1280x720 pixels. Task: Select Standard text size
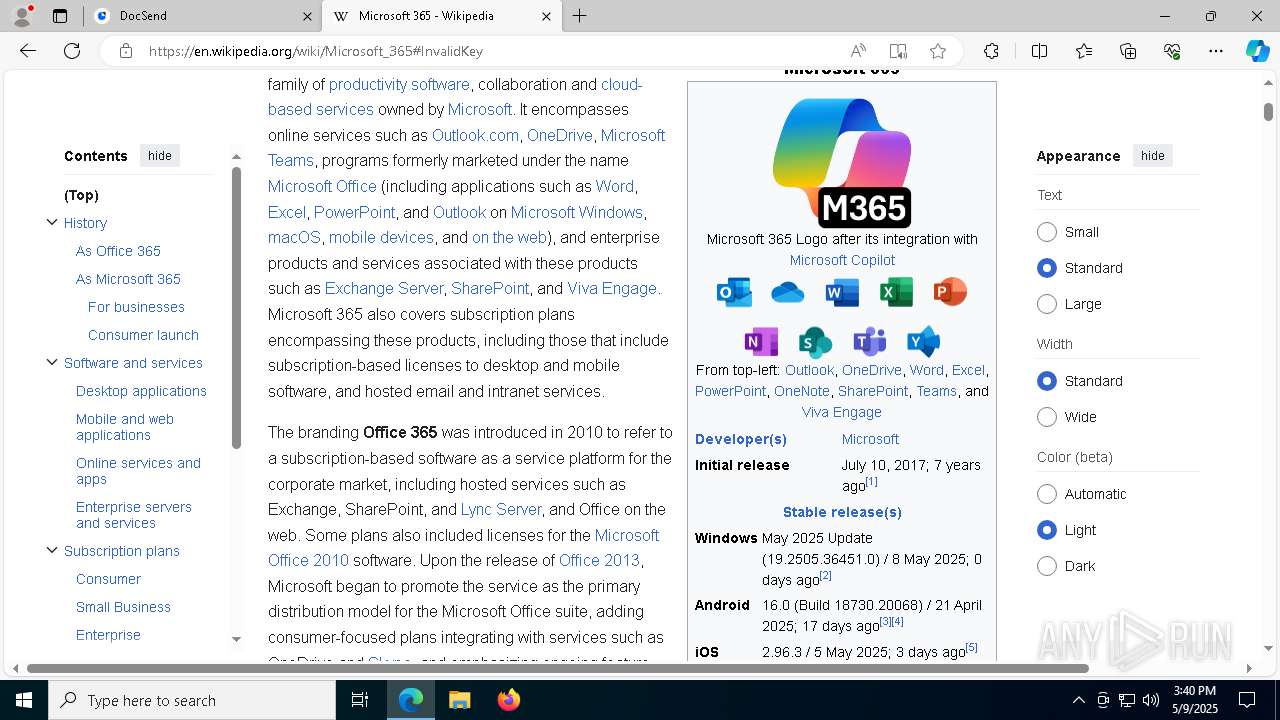[1047, 268]
